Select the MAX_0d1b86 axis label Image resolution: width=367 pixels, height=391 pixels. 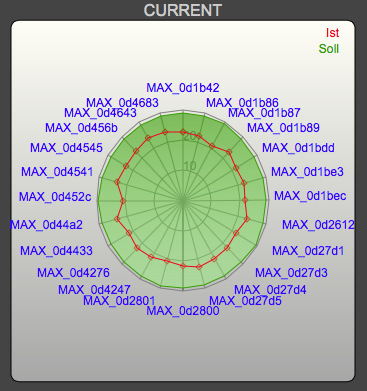(x=242, y=103)
